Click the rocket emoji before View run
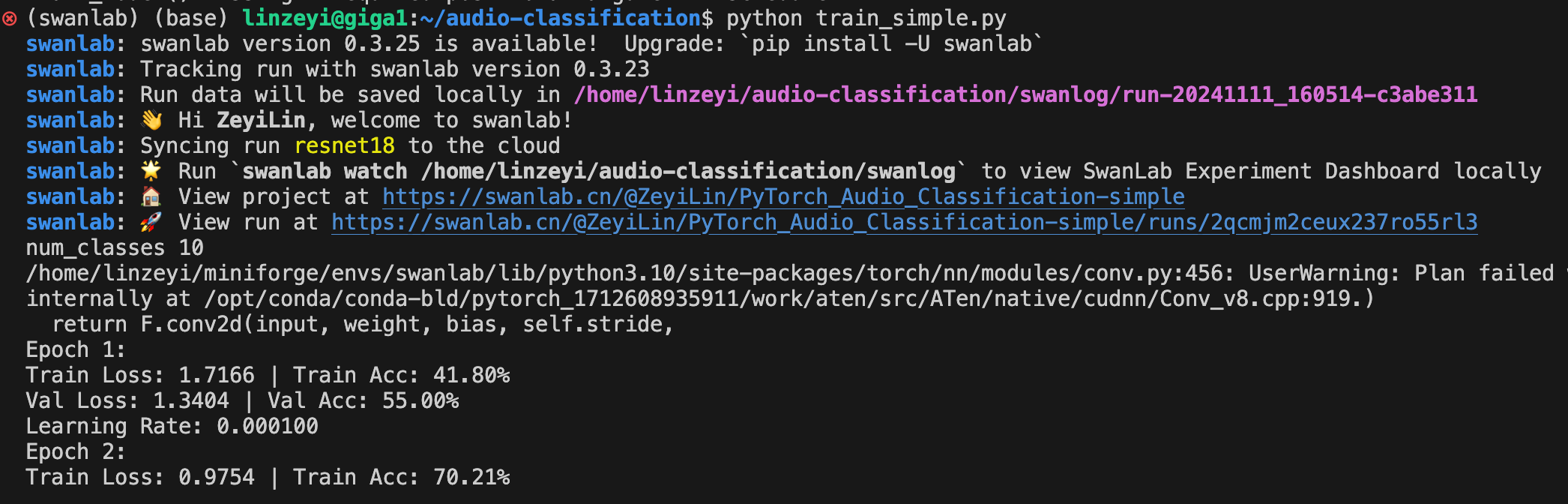The height and width of the screenshot is (504, 1568). pyautogui.click(x=151, y=223)
